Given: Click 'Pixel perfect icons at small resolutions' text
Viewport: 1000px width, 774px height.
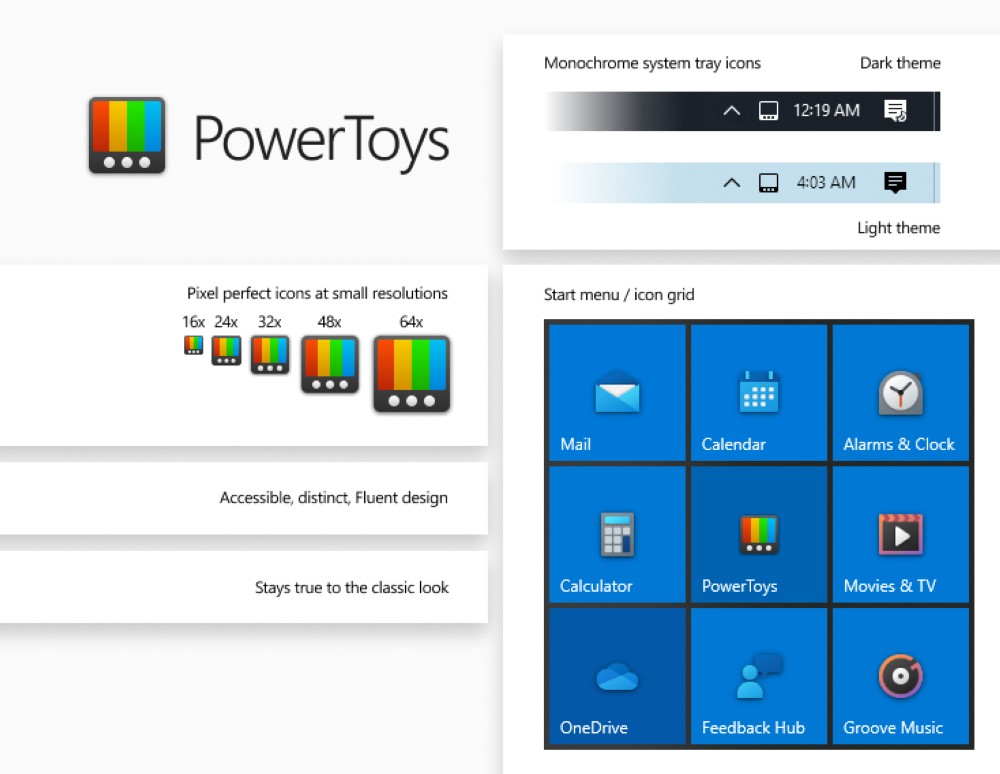Looking at the screenshot, I should coord(317,293).
